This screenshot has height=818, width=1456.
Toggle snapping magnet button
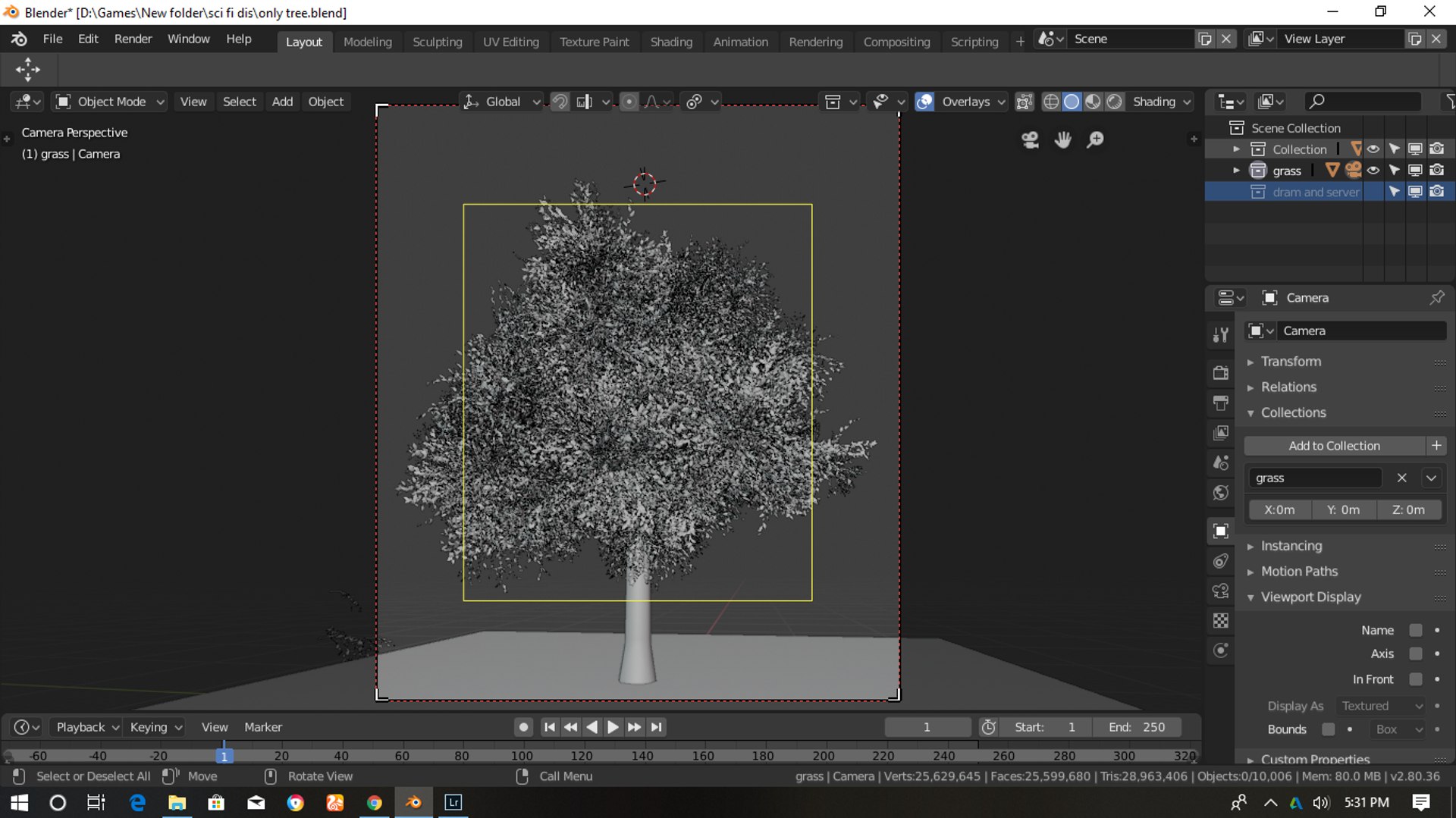tap(560, 102)
